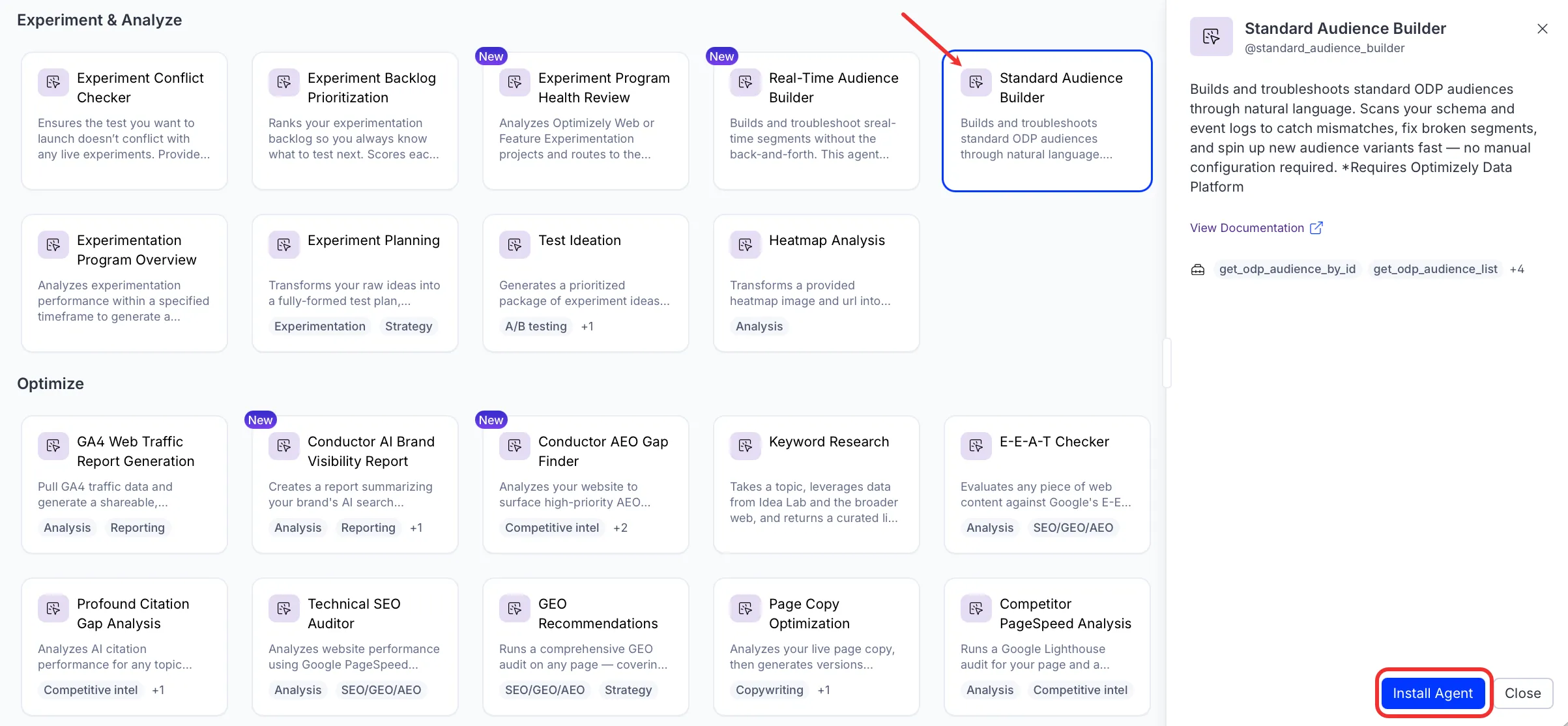Click the "GEO Recommendations" card title

(x=598, y=614)
